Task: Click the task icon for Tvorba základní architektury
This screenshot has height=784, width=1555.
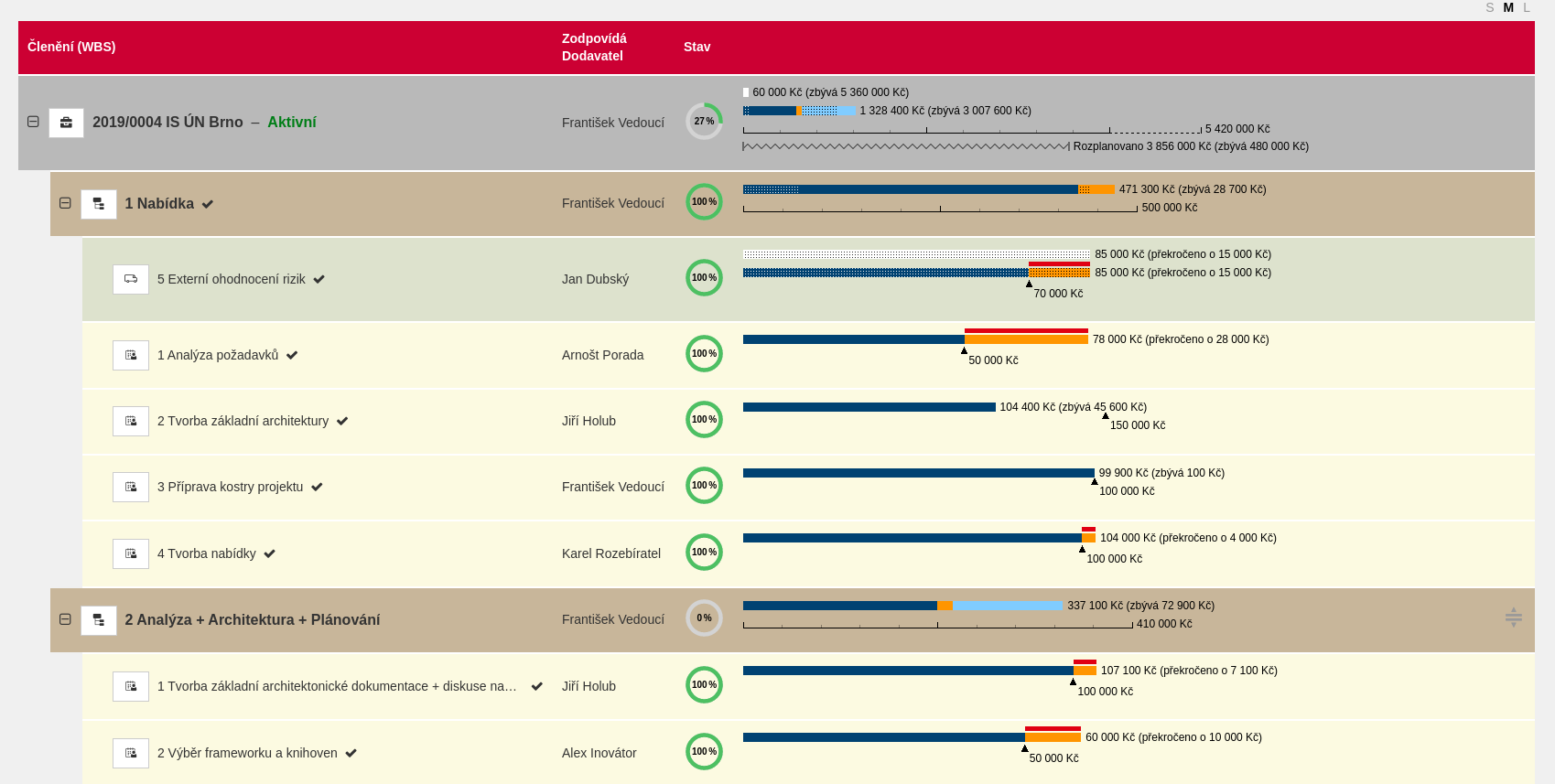Action: point(131,421)
